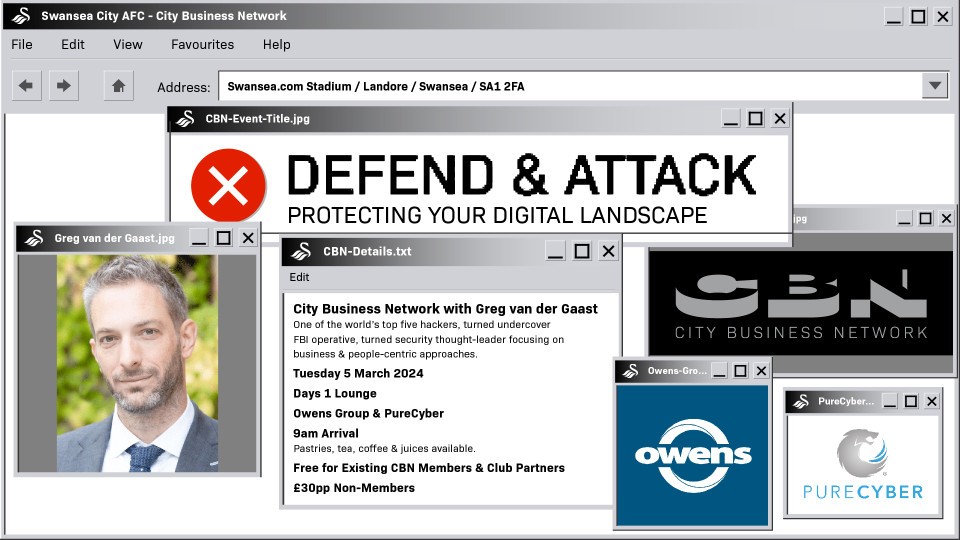Click the PureCyber logo image
This screenshot has width=960, height=540.
tap(862, 464)
